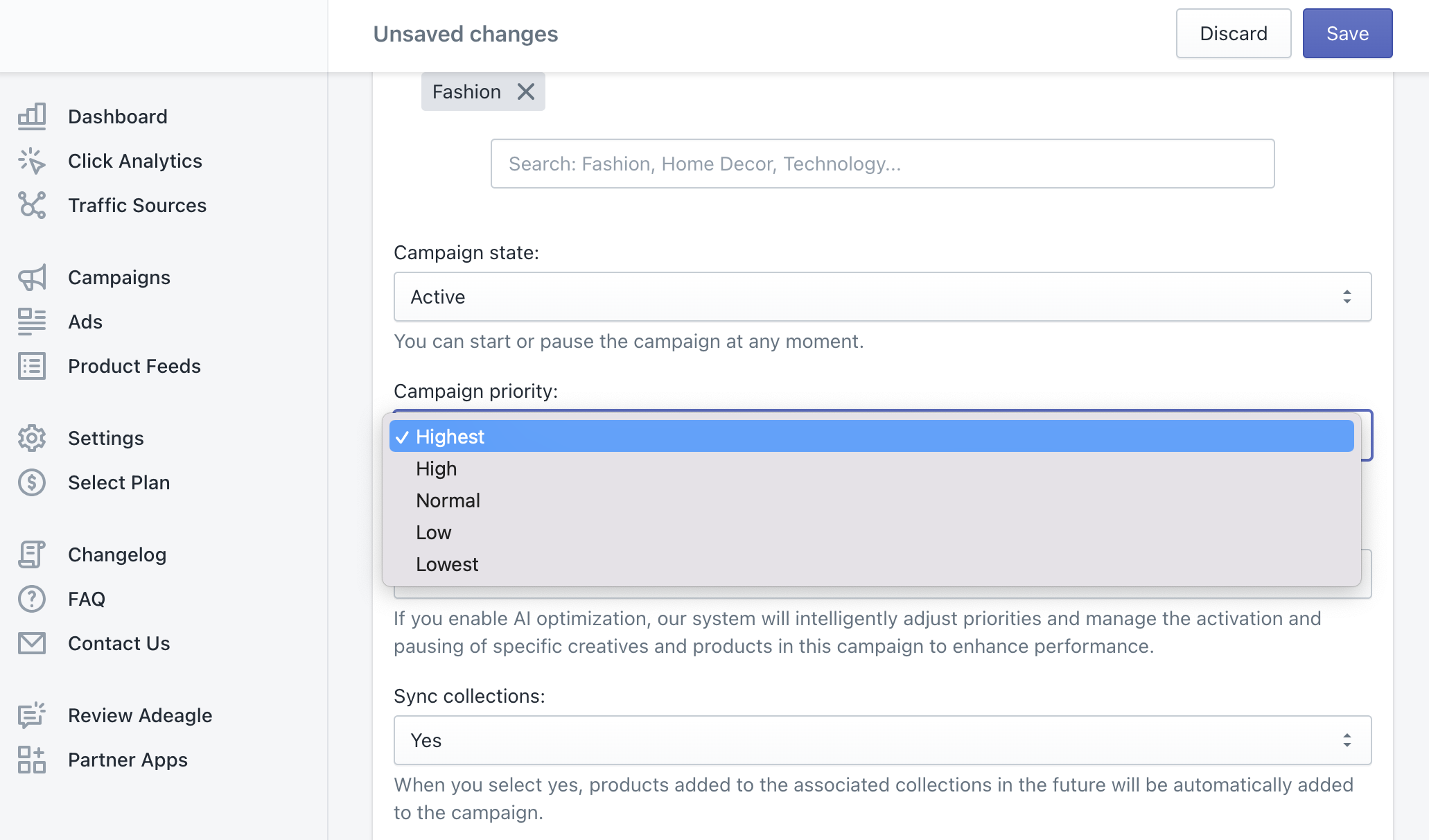View the Changelog

point(117,554)
